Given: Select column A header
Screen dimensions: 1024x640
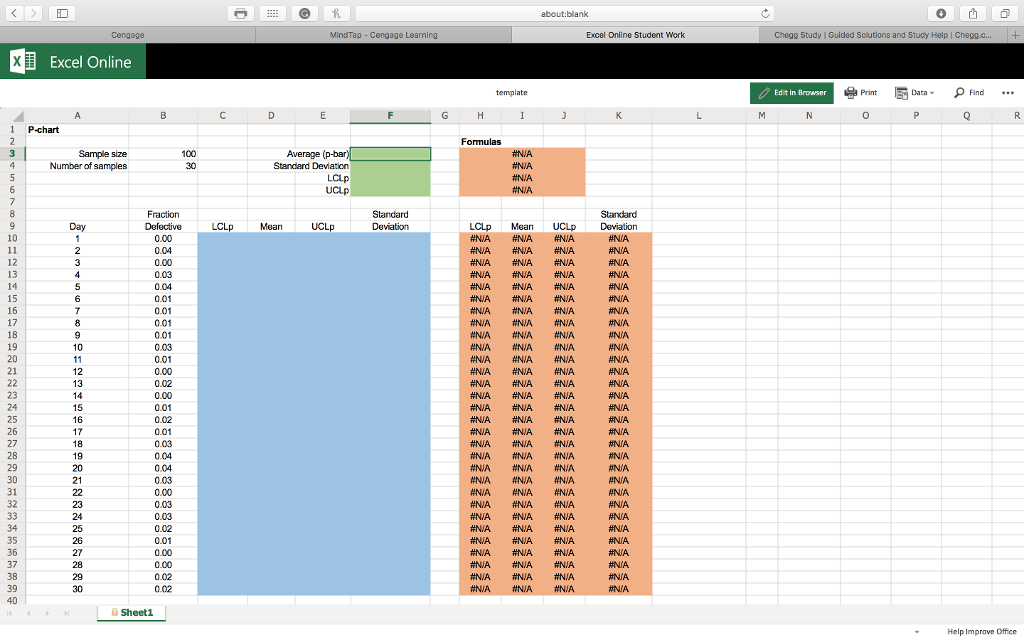Looking at the screenshot, I should [77, 116].
